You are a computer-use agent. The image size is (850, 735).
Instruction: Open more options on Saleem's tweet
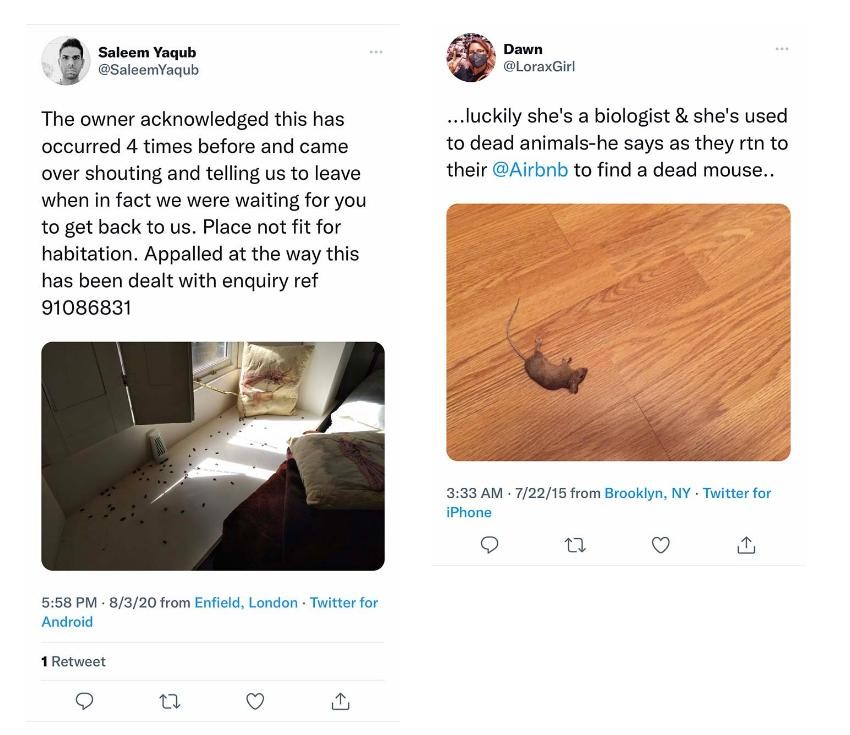[376, 52]
